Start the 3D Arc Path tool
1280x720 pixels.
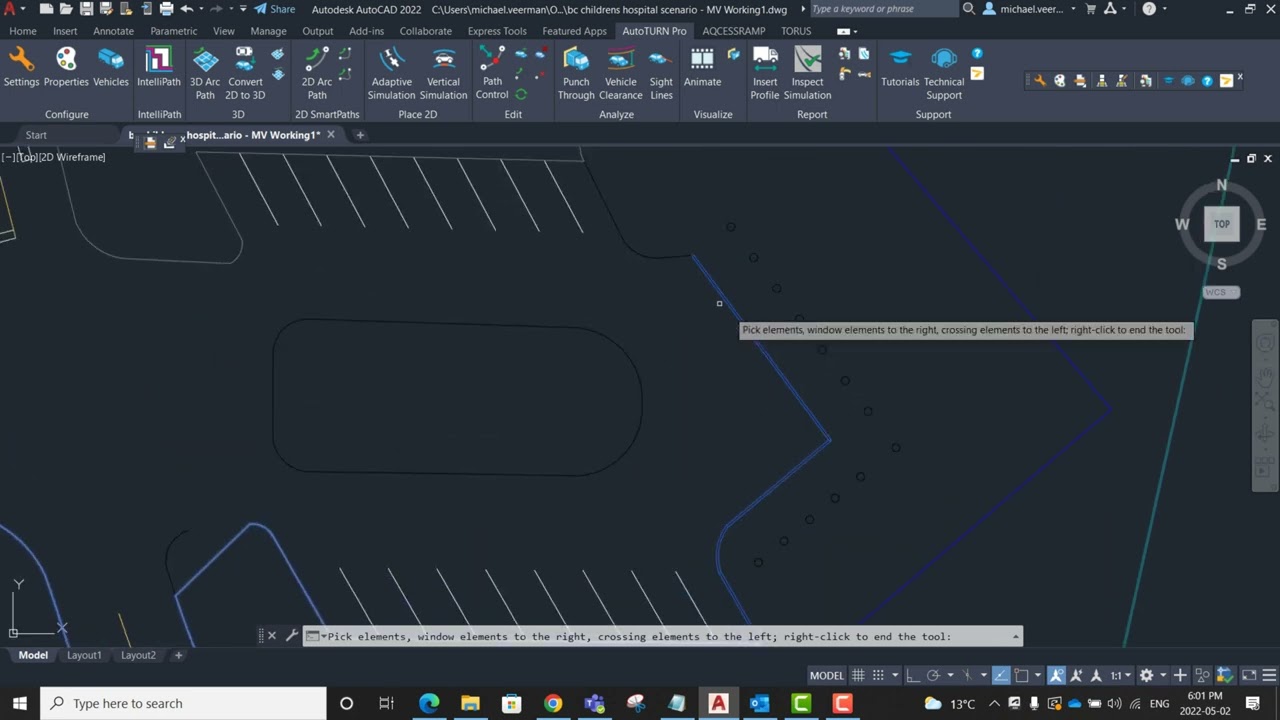point(205,73)
